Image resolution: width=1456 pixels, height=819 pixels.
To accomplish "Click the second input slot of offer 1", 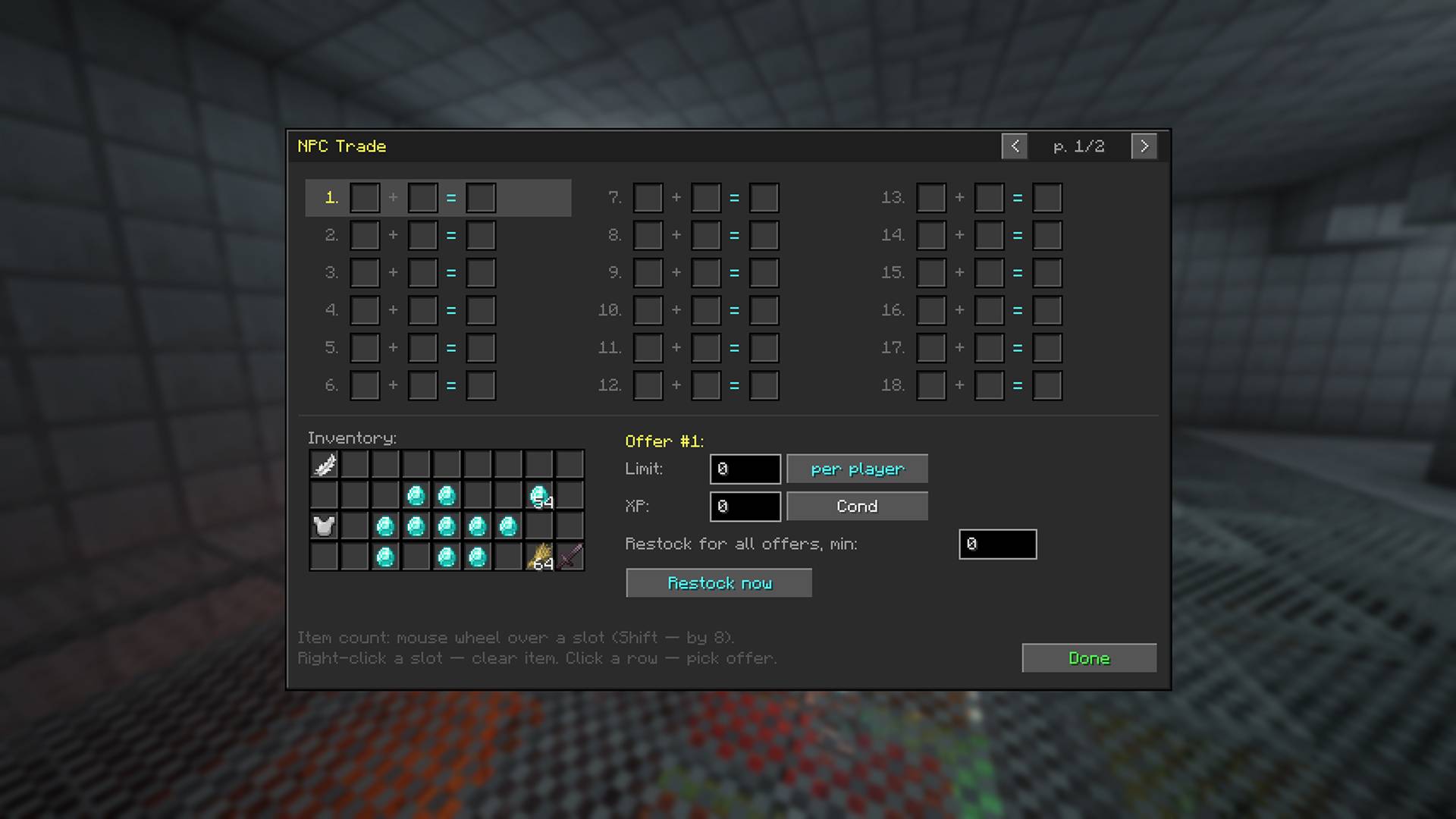I will click(422, 197).
